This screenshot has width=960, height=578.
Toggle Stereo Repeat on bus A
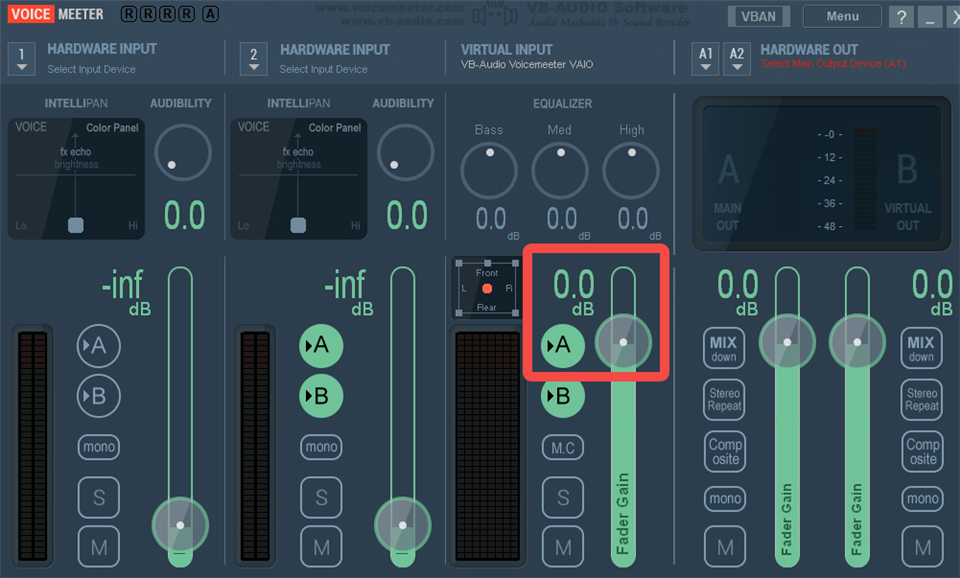pos(724,400)
